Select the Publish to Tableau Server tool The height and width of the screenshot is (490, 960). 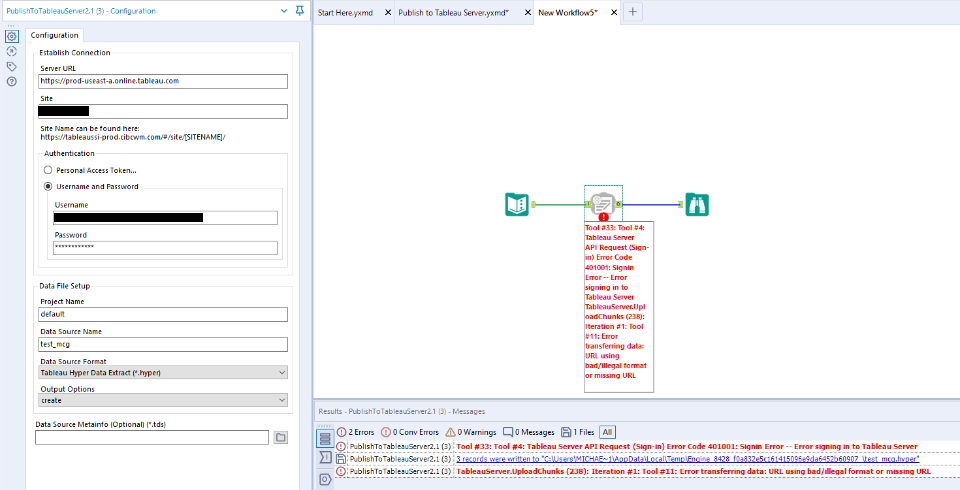(x=603, y=203)
